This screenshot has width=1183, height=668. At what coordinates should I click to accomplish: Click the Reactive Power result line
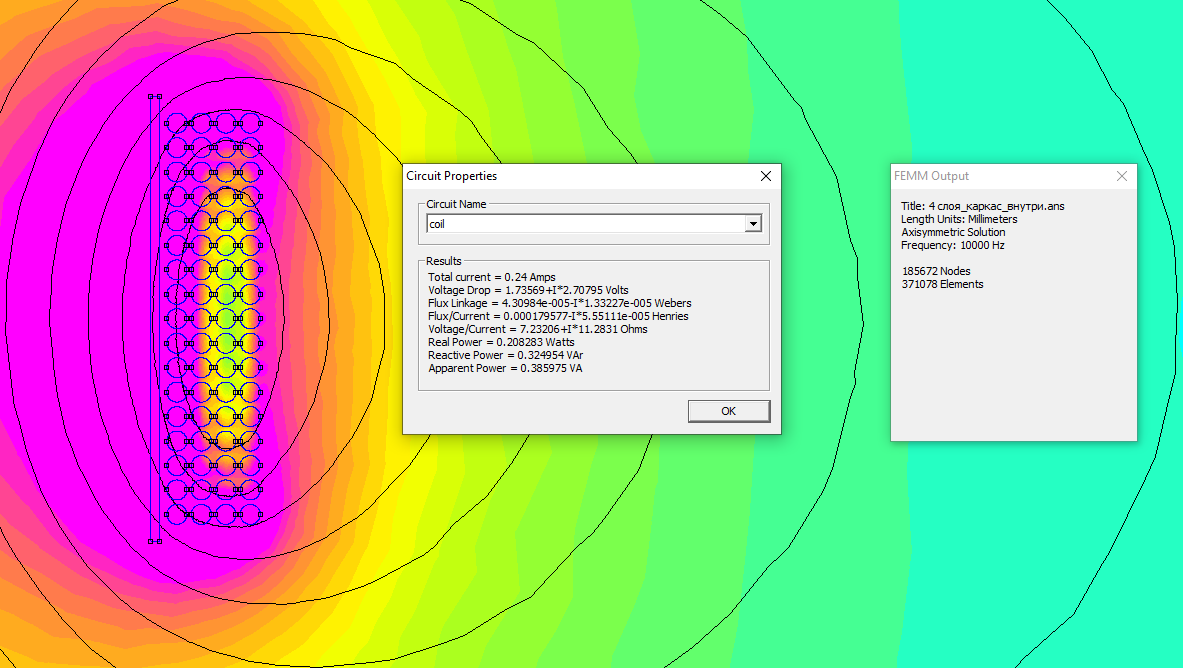(x=505, y=355)
